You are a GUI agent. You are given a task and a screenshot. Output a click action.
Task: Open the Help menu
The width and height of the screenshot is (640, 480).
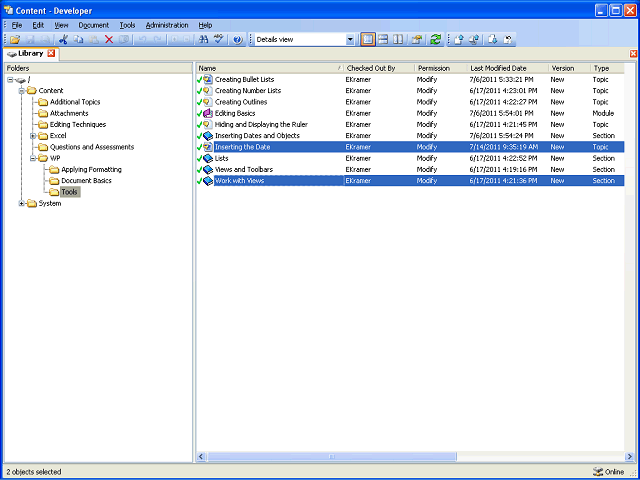(x=205, y=25)
